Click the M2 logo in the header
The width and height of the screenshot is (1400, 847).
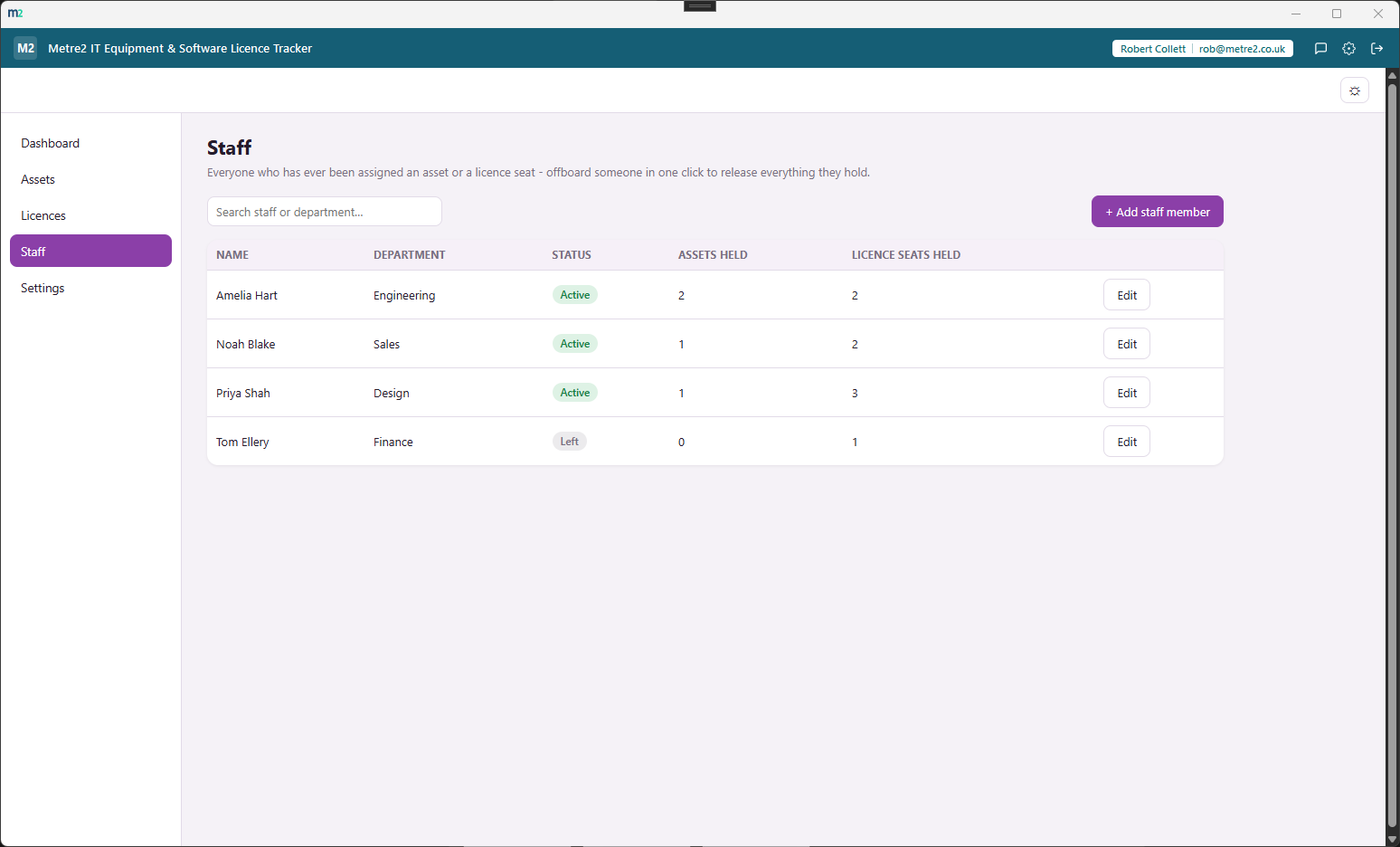pyautogui.click(x=25, y=49)
